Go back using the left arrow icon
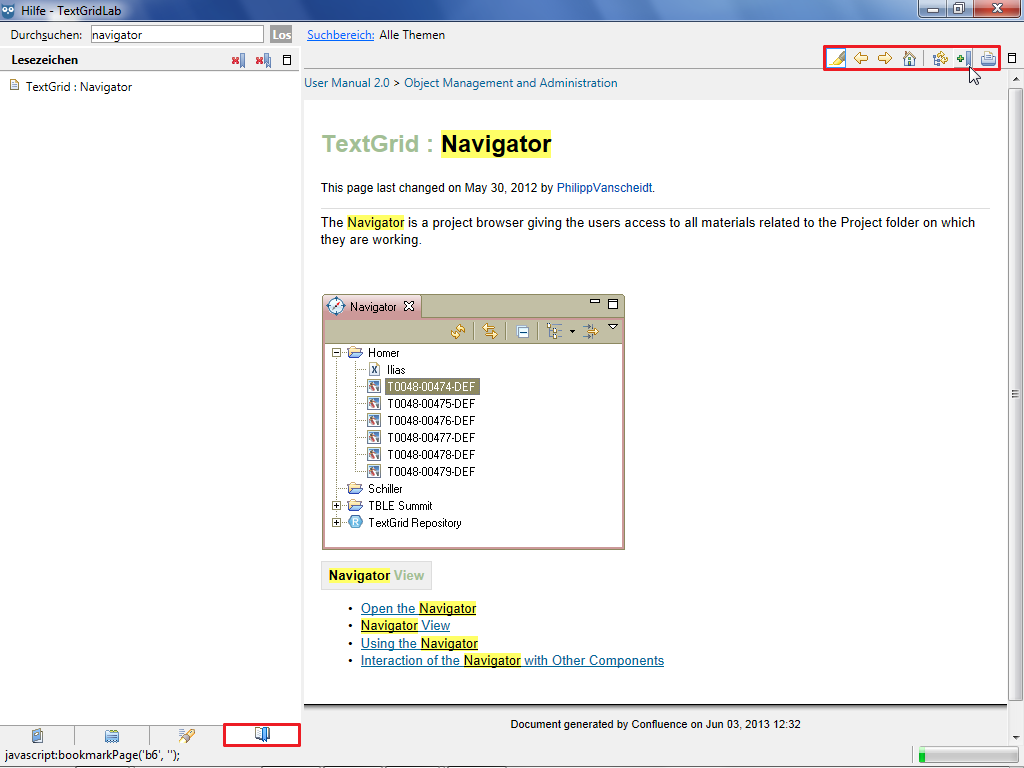This screenshot has height=768, width=1024. (x=861, y=59)
